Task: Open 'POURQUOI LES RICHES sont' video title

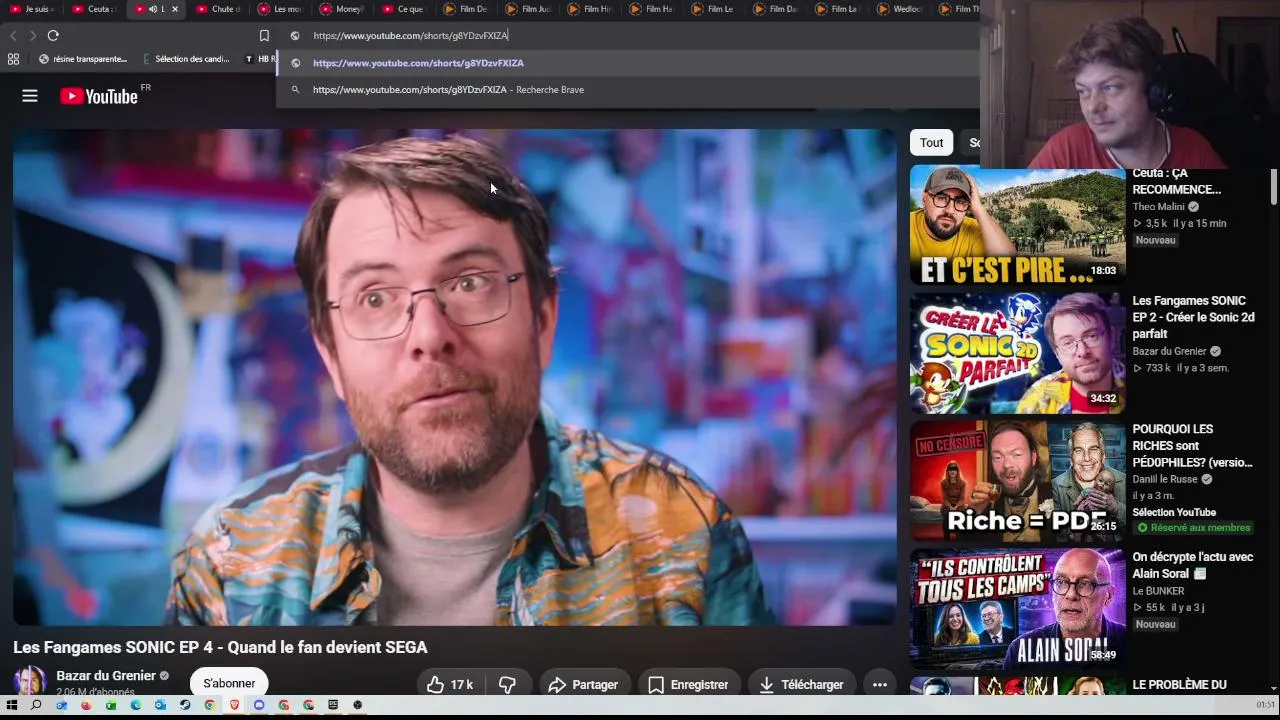Action: pyautogui.click(x=1192, y=446)
